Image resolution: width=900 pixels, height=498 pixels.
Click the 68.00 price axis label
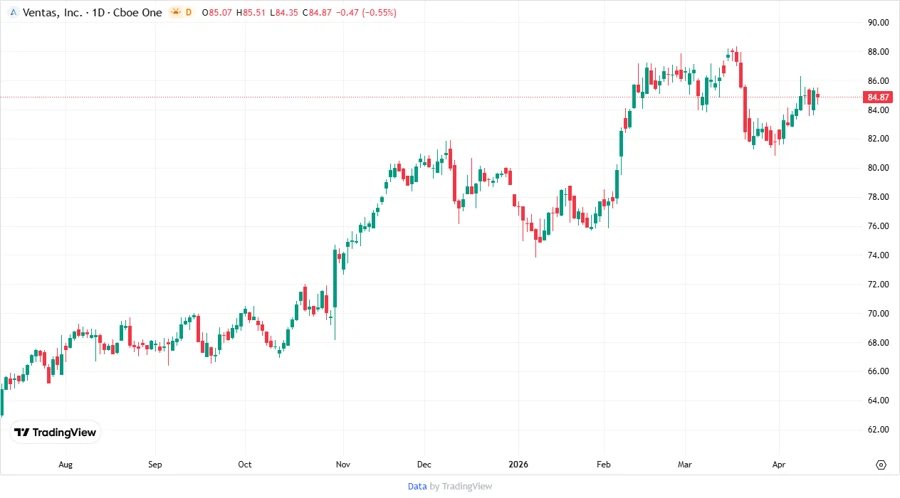tap(878, 343)
